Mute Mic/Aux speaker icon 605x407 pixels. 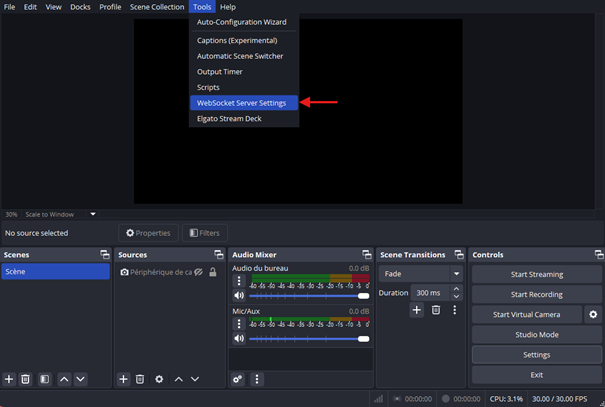click(239, 338)
